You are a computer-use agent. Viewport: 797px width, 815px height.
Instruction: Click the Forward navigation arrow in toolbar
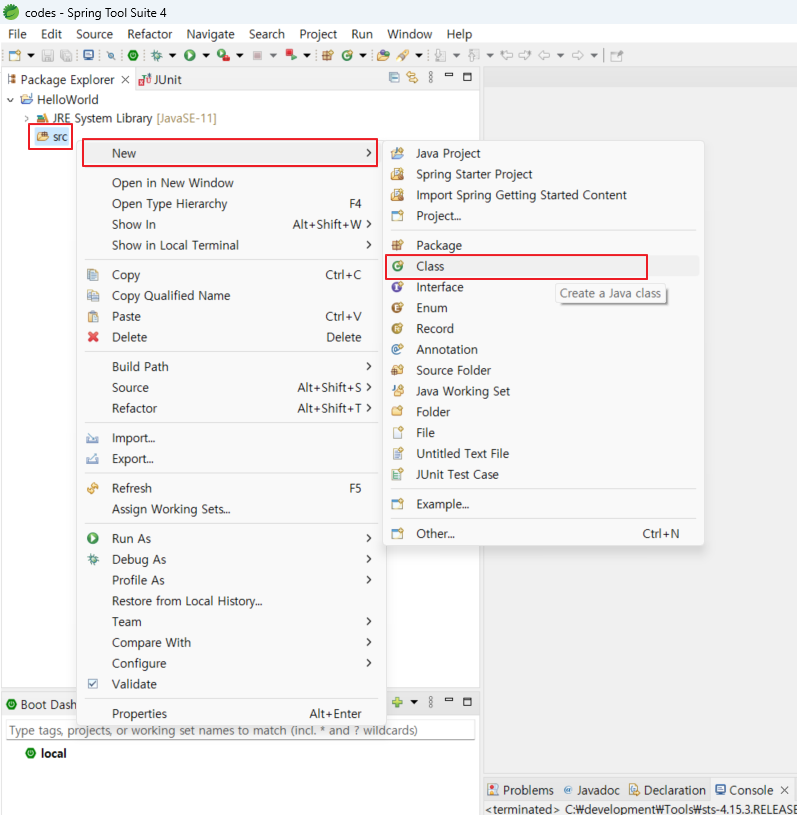click(x=578, y=55)
